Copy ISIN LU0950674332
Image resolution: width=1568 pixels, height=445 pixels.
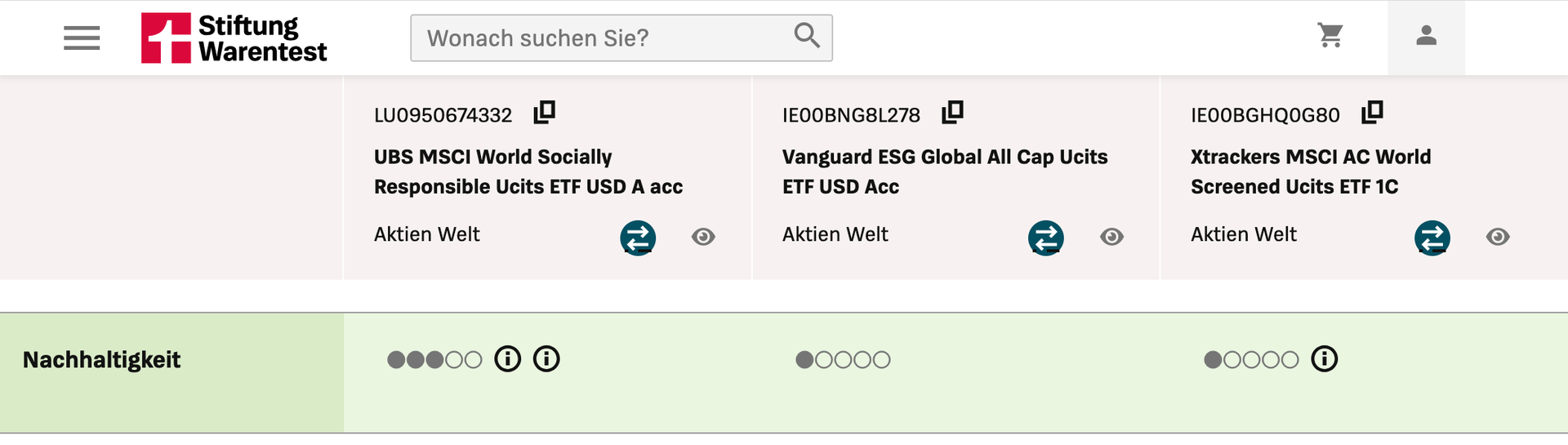[545, 112]
